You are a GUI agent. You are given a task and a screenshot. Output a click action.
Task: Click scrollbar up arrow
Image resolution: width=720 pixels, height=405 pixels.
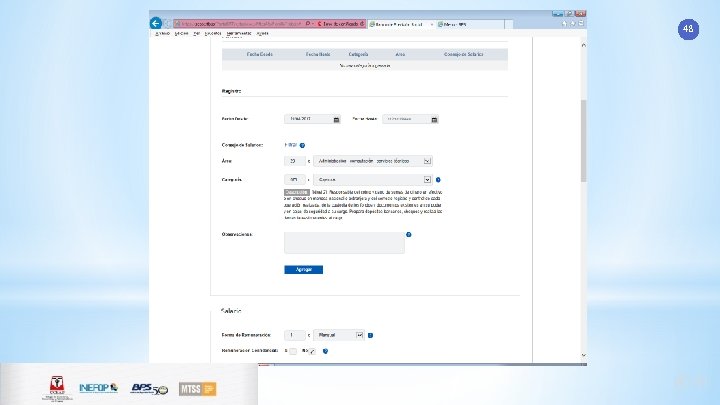(584, 45)
